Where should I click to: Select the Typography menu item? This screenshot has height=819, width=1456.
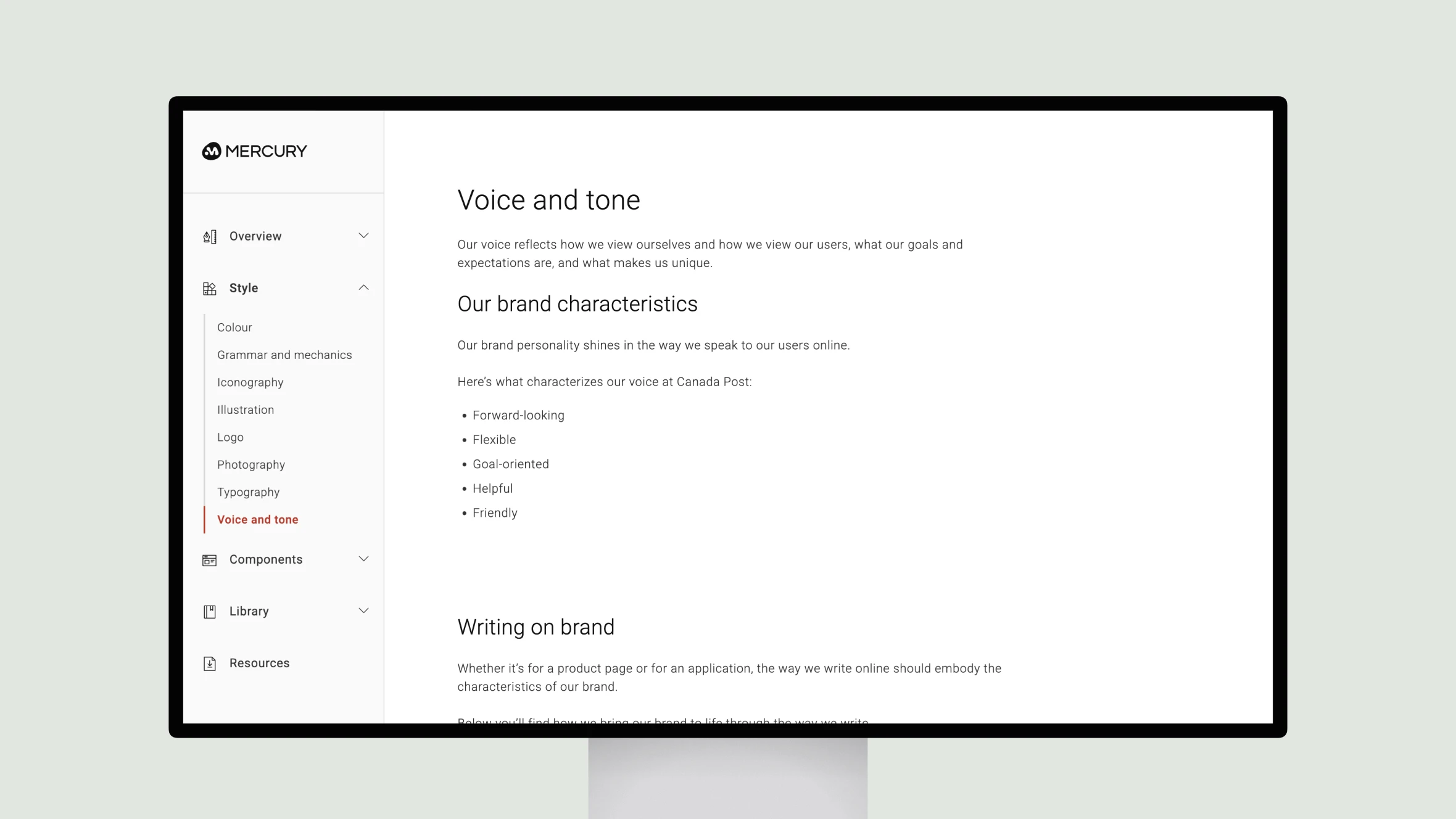pos(248,492)
